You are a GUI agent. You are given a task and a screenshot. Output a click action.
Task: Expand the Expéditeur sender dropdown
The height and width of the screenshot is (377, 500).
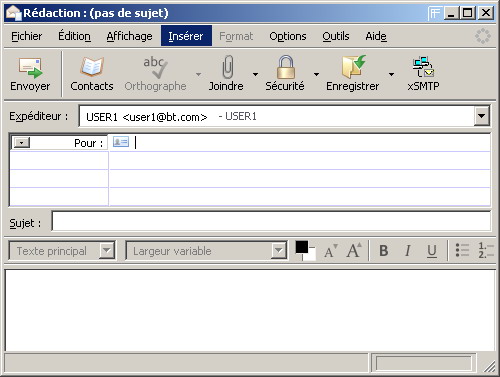481,116
